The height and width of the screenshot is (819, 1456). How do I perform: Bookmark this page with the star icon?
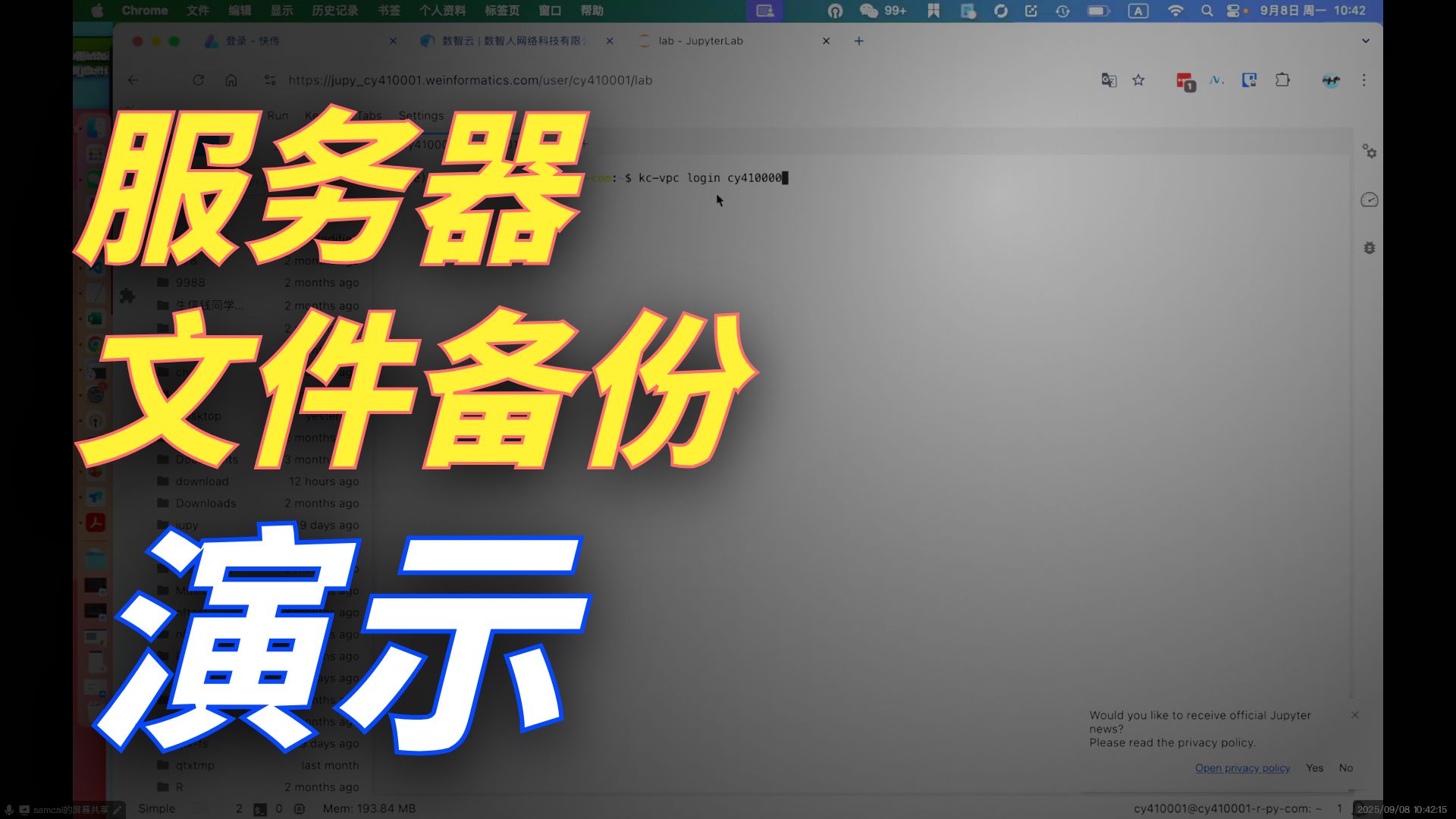[1138, 80]
